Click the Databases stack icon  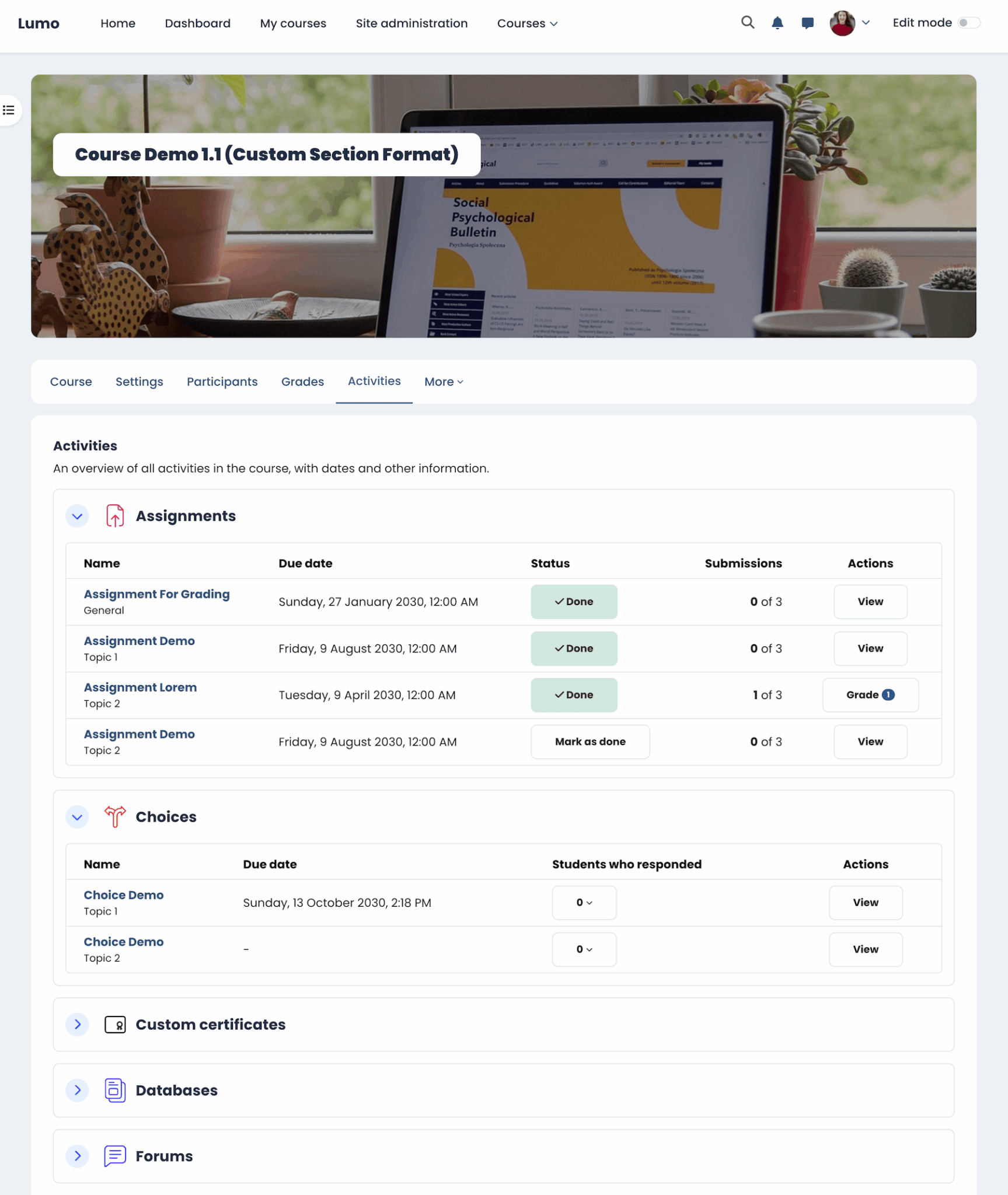[114, 1090]
